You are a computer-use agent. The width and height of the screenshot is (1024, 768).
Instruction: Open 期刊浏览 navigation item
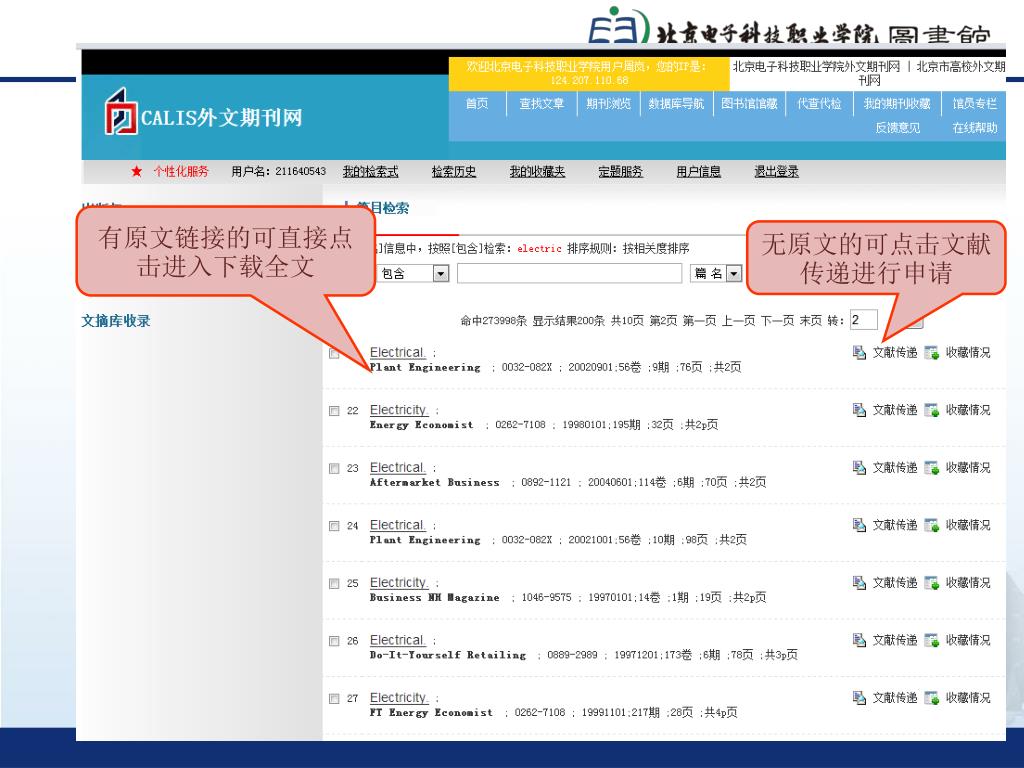pos(609,103)
